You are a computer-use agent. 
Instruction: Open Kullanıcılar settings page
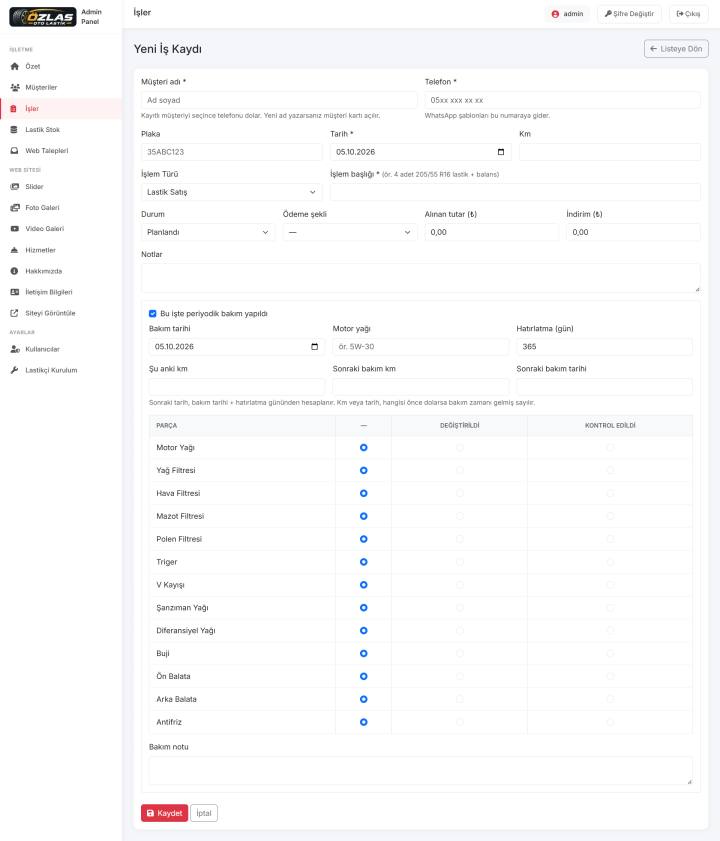tap(61, 349)
